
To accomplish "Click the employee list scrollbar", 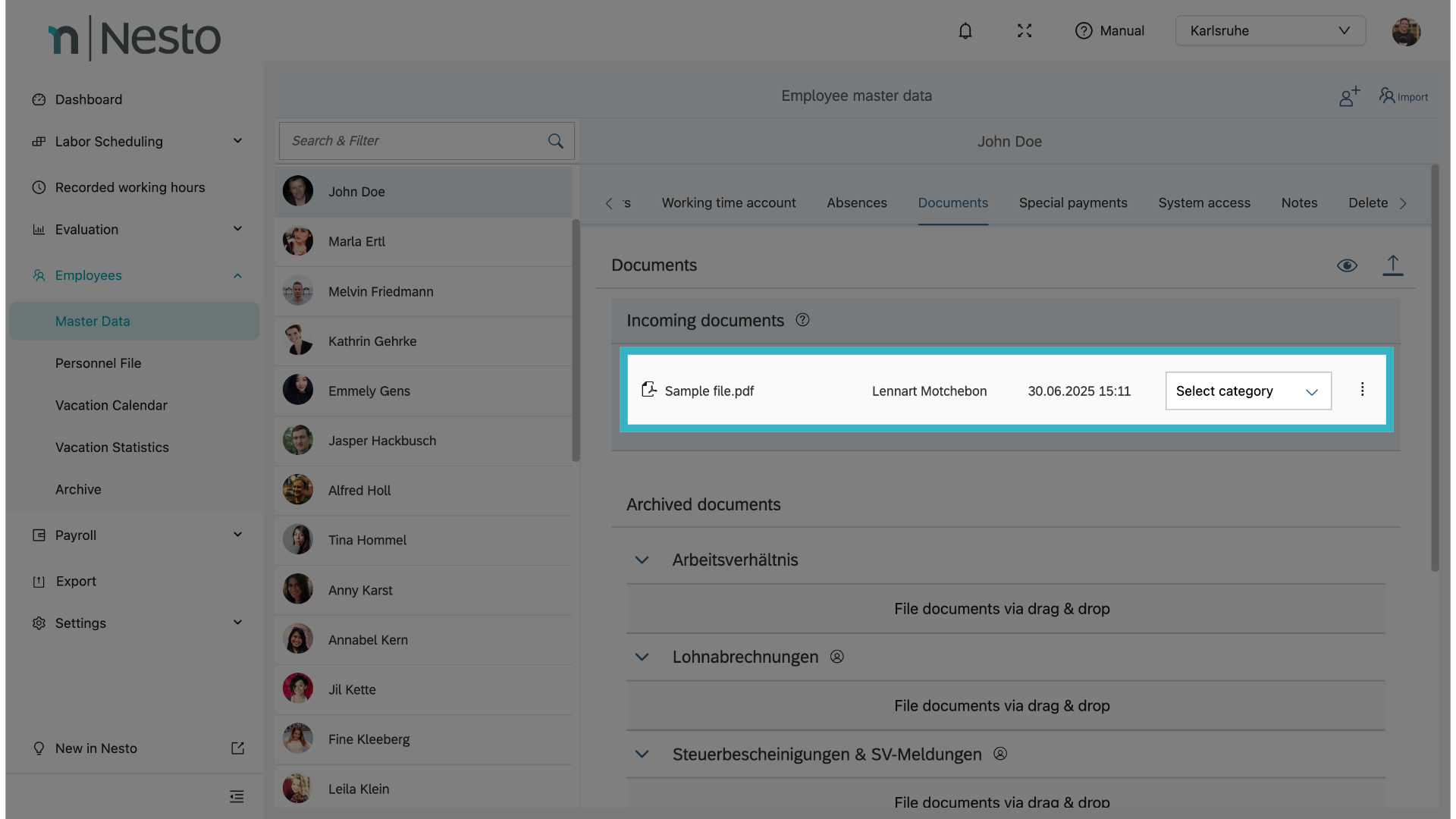I will (x=576, y=341).
